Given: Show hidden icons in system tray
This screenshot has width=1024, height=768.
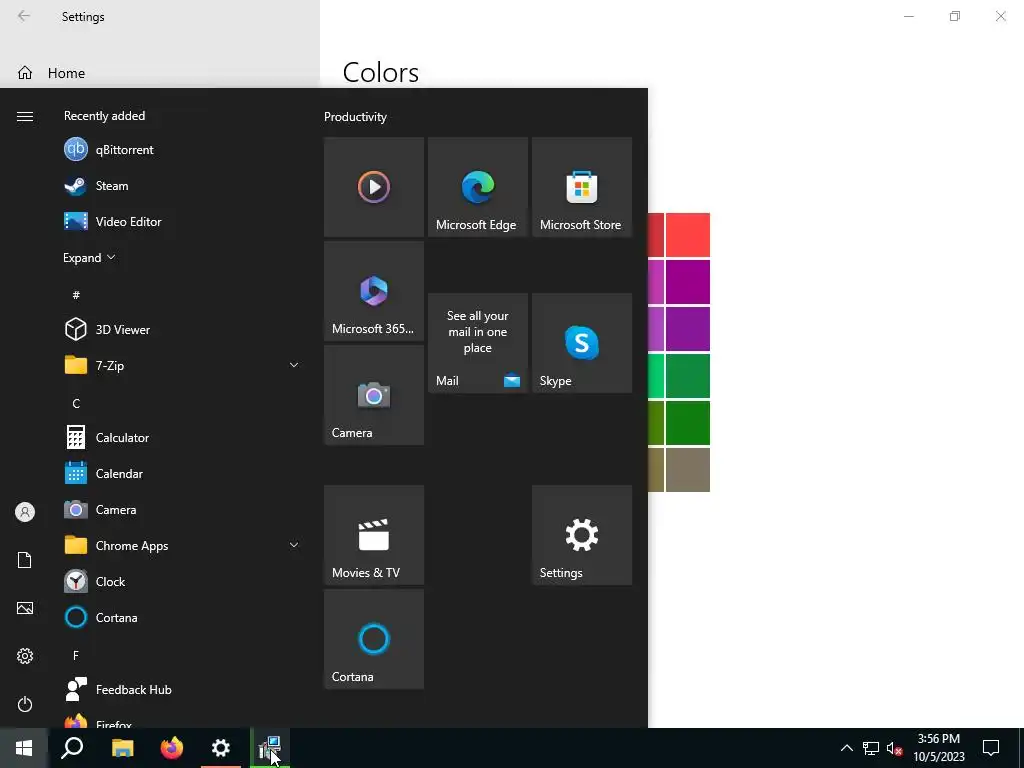Looking at the screenshot, I should pyautogui.click(x=846, y=748).
